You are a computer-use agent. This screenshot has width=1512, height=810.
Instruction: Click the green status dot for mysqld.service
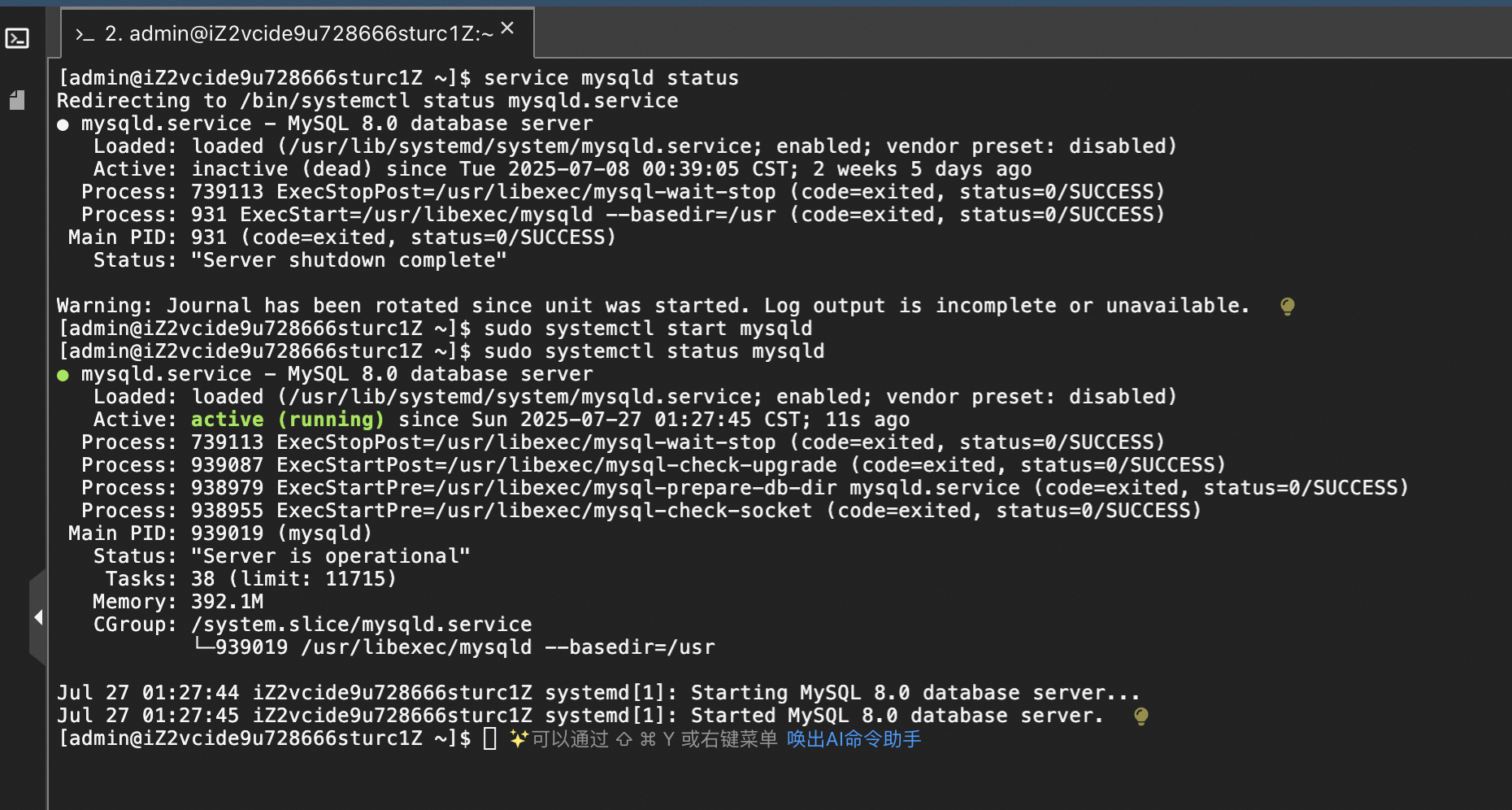[63, 375]
